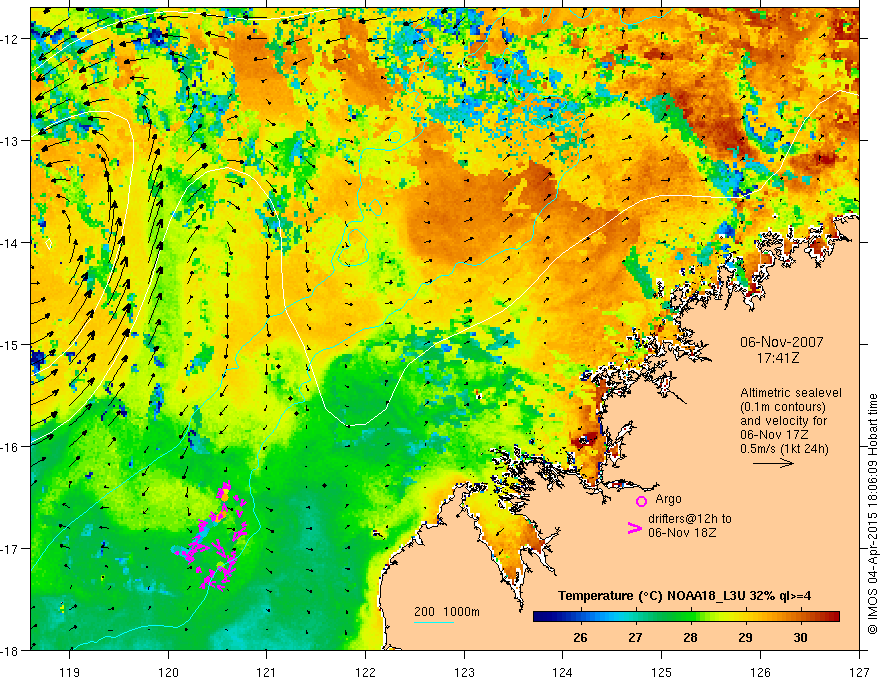Click the colorbar value 27
Screen dimensions: 880x680
point(635,637)
